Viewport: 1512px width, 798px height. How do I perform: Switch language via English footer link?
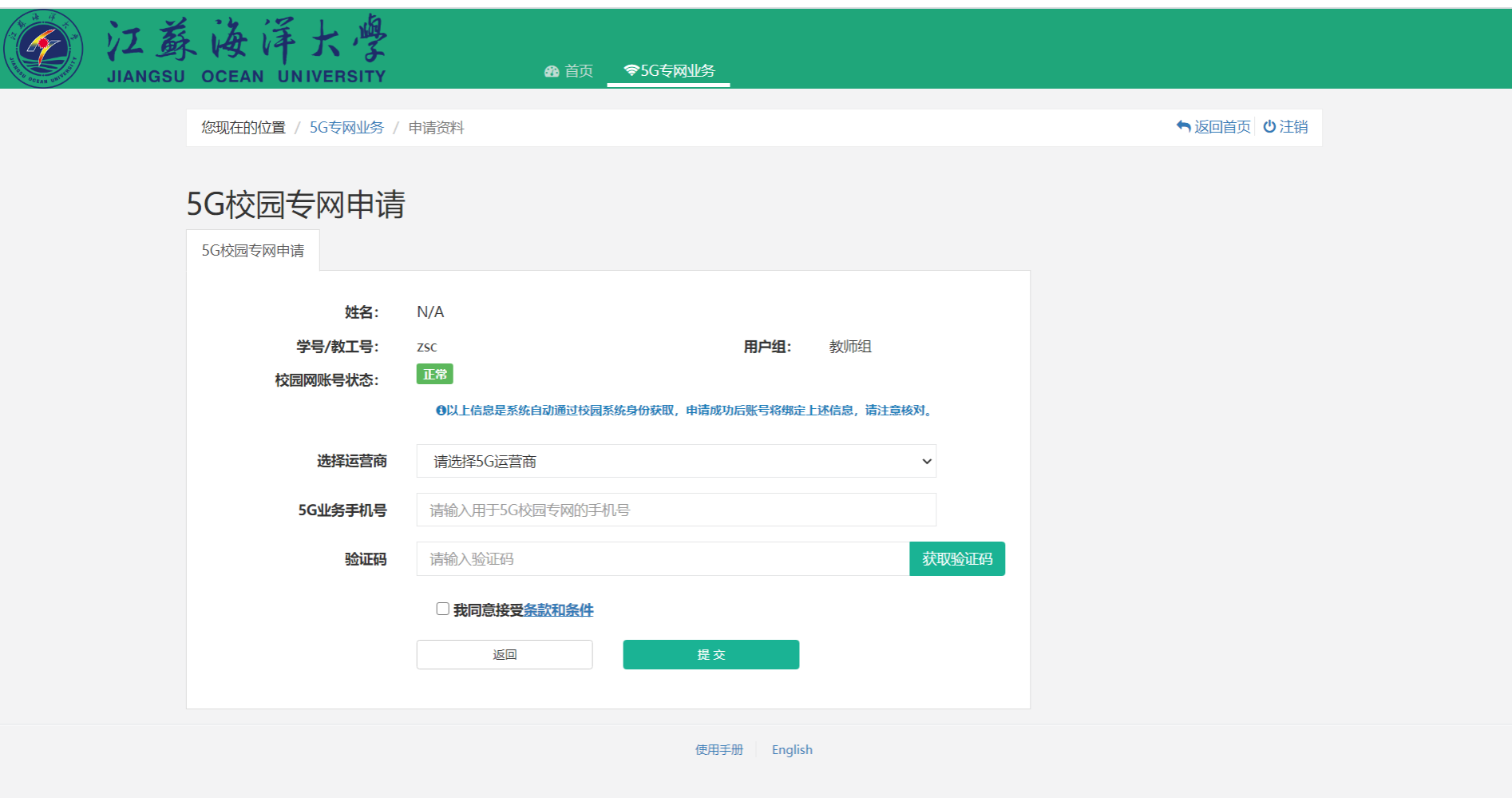coord(791,749)
